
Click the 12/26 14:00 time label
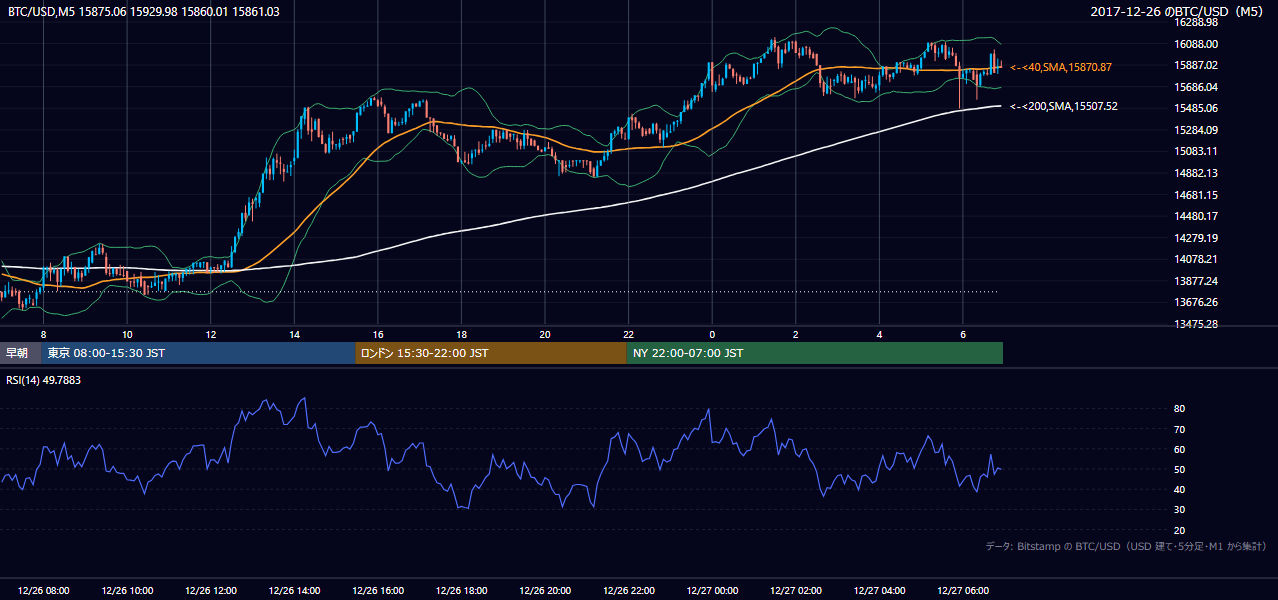pos(294,591)
